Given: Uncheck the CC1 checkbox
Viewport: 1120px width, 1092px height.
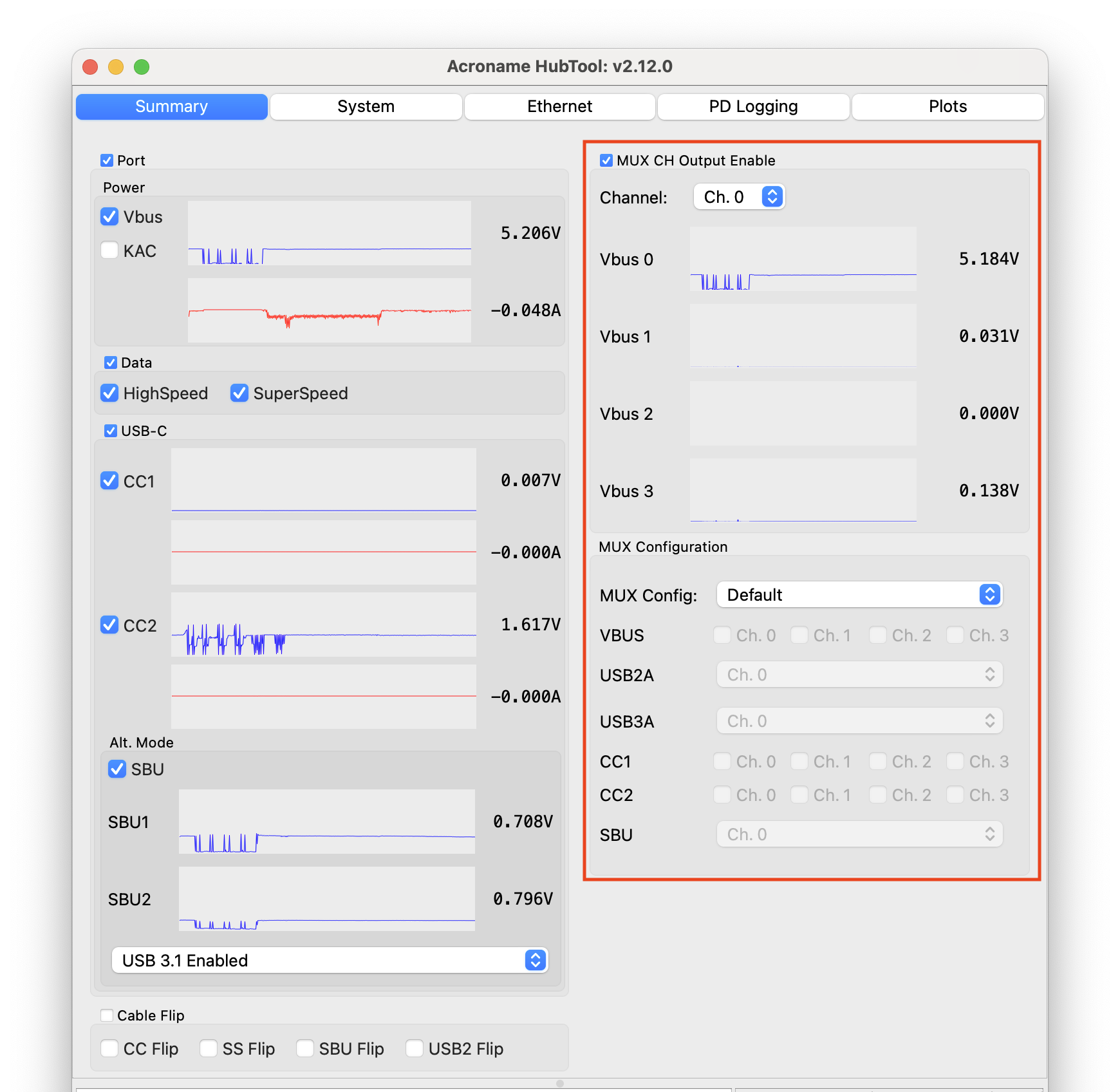Looking at the screenshot, I should pyautogui.click(x=110, y=481).
